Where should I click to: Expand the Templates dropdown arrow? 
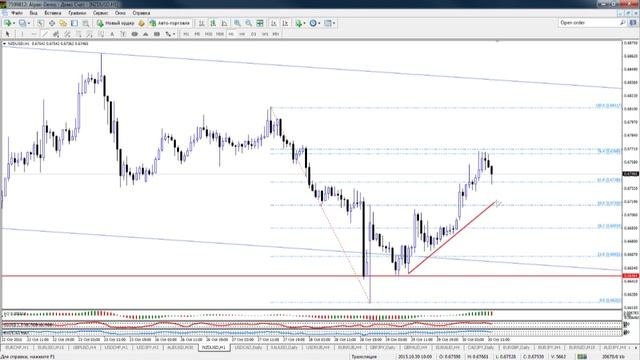(334, 23)
